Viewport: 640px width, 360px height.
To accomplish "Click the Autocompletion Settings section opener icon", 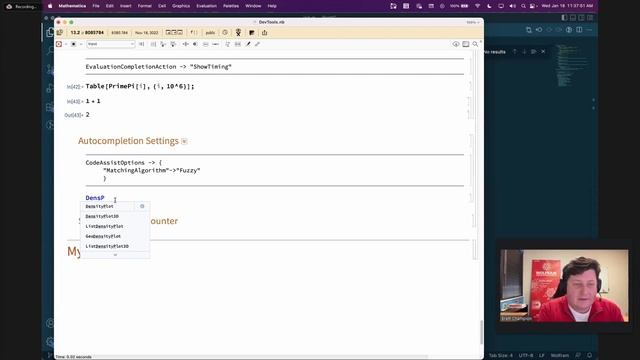I will pyautogui.click(x=184, y=141).
